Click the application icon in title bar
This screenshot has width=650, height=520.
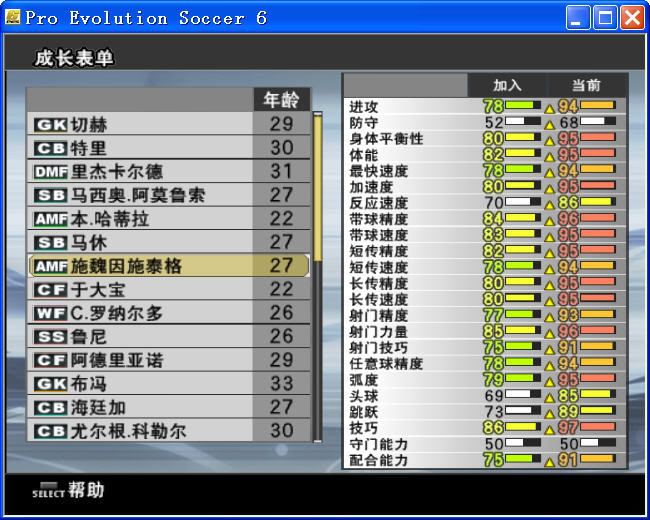(13, 17)
